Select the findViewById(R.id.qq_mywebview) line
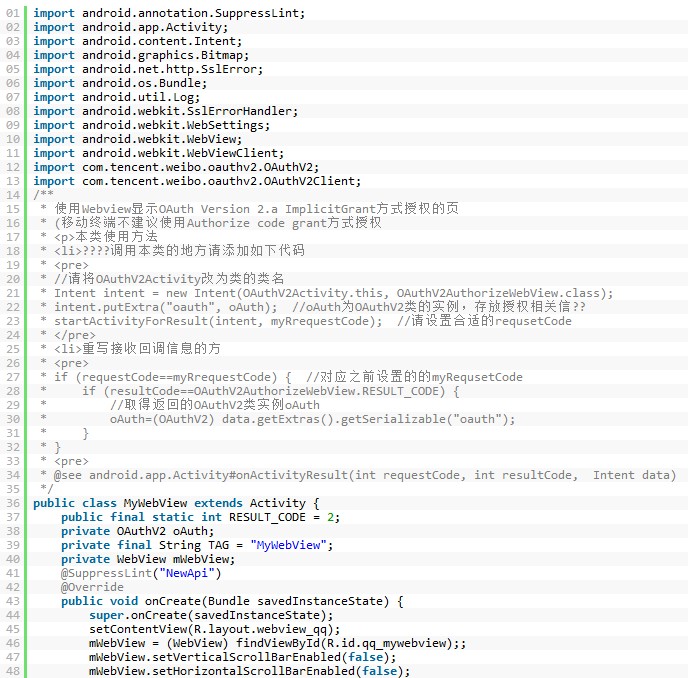The height and width of the screenshot is (678, 688). coord(278,643)
